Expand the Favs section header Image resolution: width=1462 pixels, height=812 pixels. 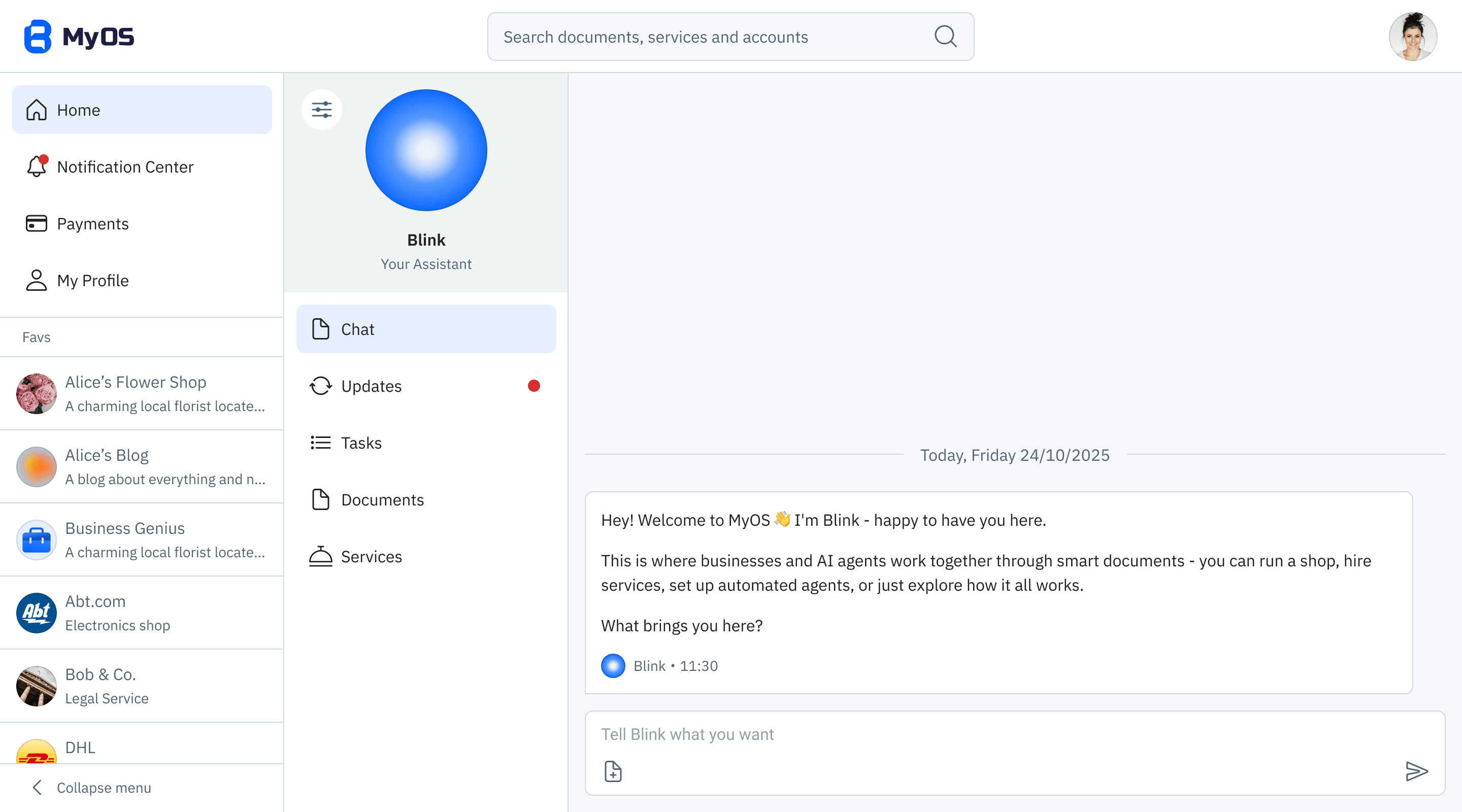click(x=37, y=336)
